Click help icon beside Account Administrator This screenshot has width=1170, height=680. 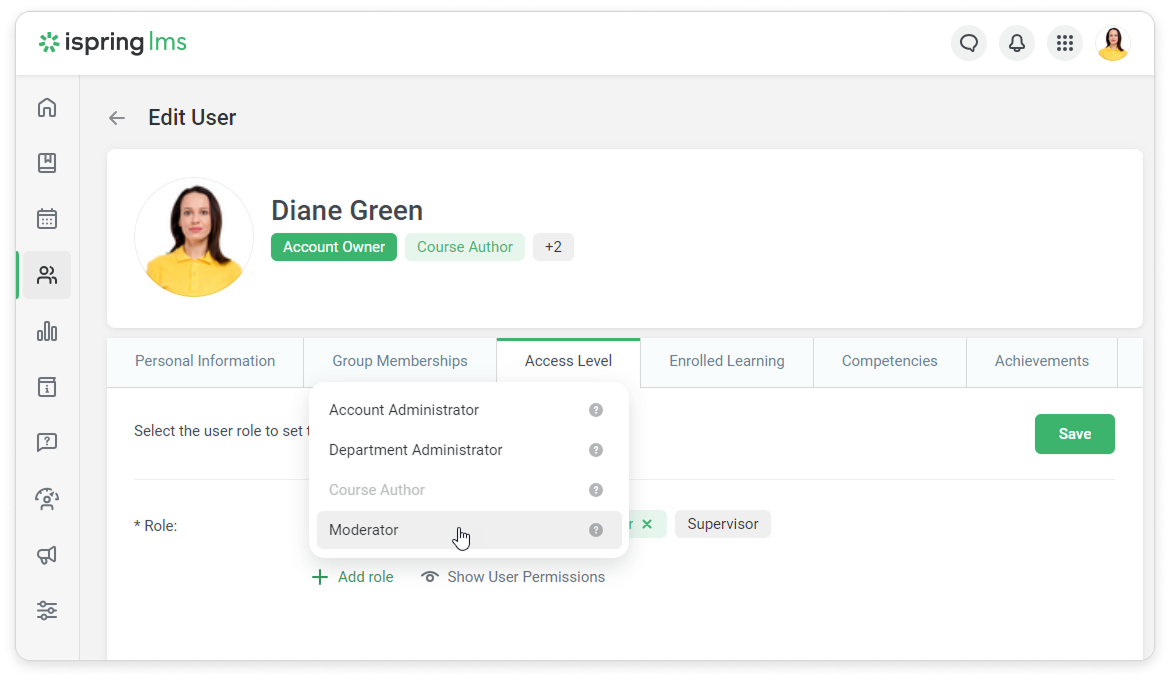point(596,410)
